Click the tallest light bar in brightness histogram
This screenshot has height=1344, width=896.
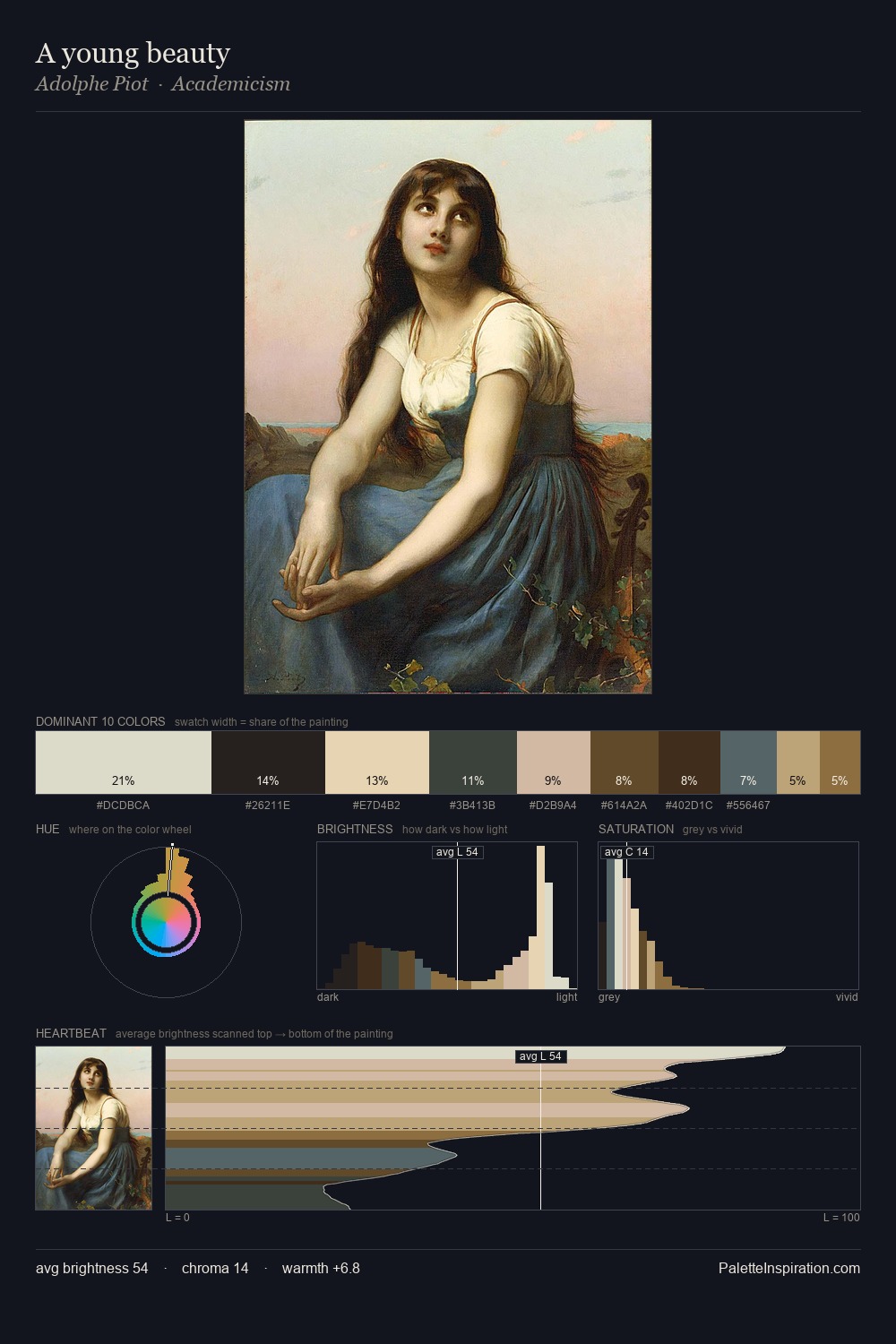541,917
